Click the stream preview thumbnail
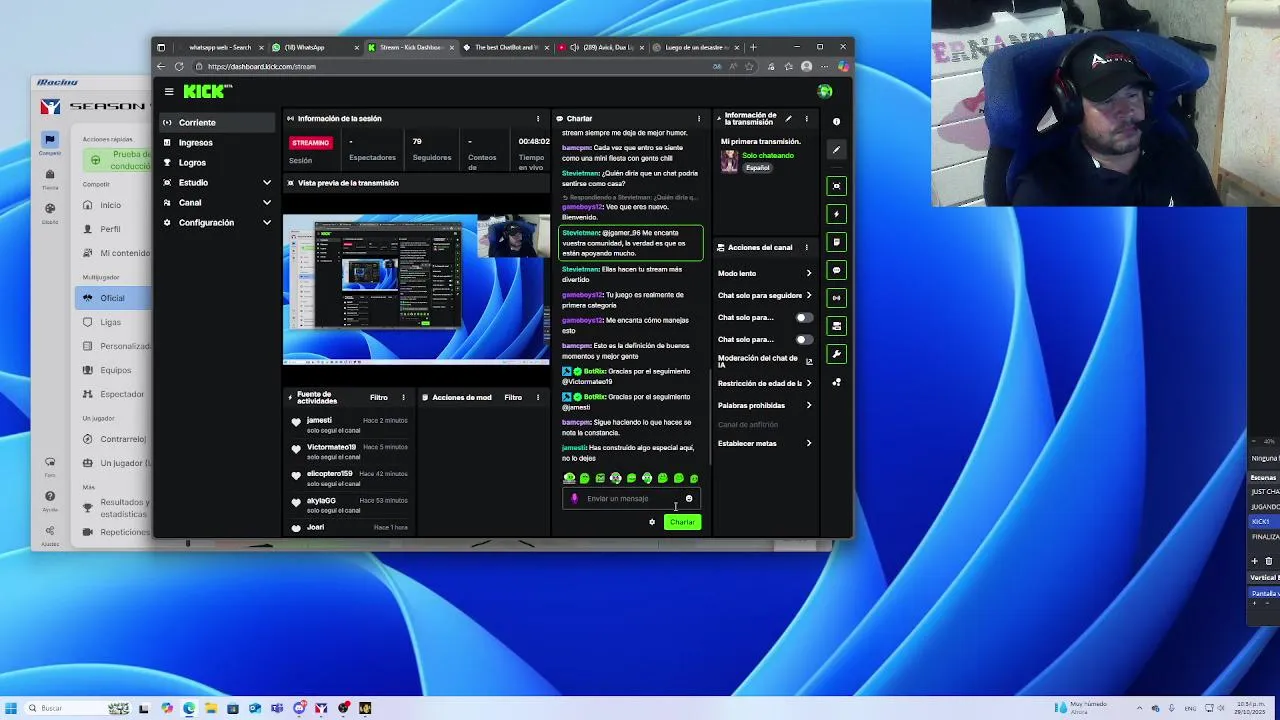The height and width of the screenshot is (720, 1280). (x=416, y=289)
